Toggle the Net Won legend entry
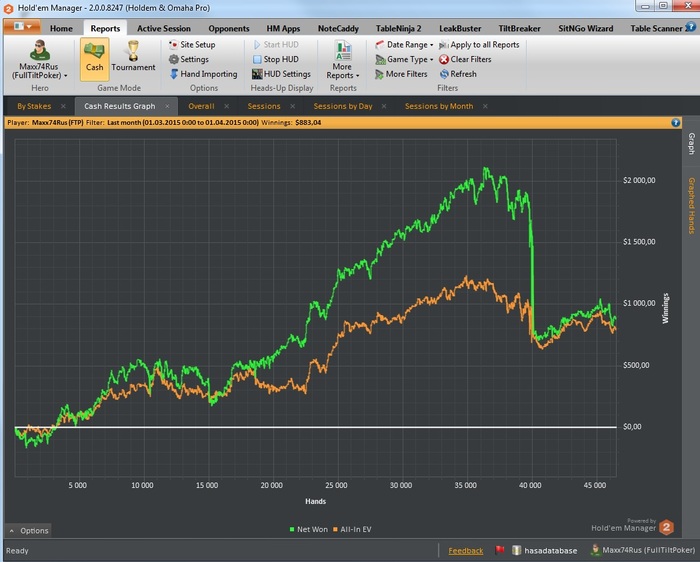 [x=308, y=529]
